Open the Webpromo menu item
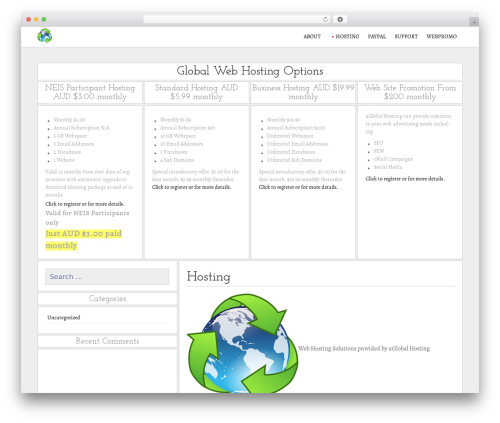500x423 pixels. (442, 37)
